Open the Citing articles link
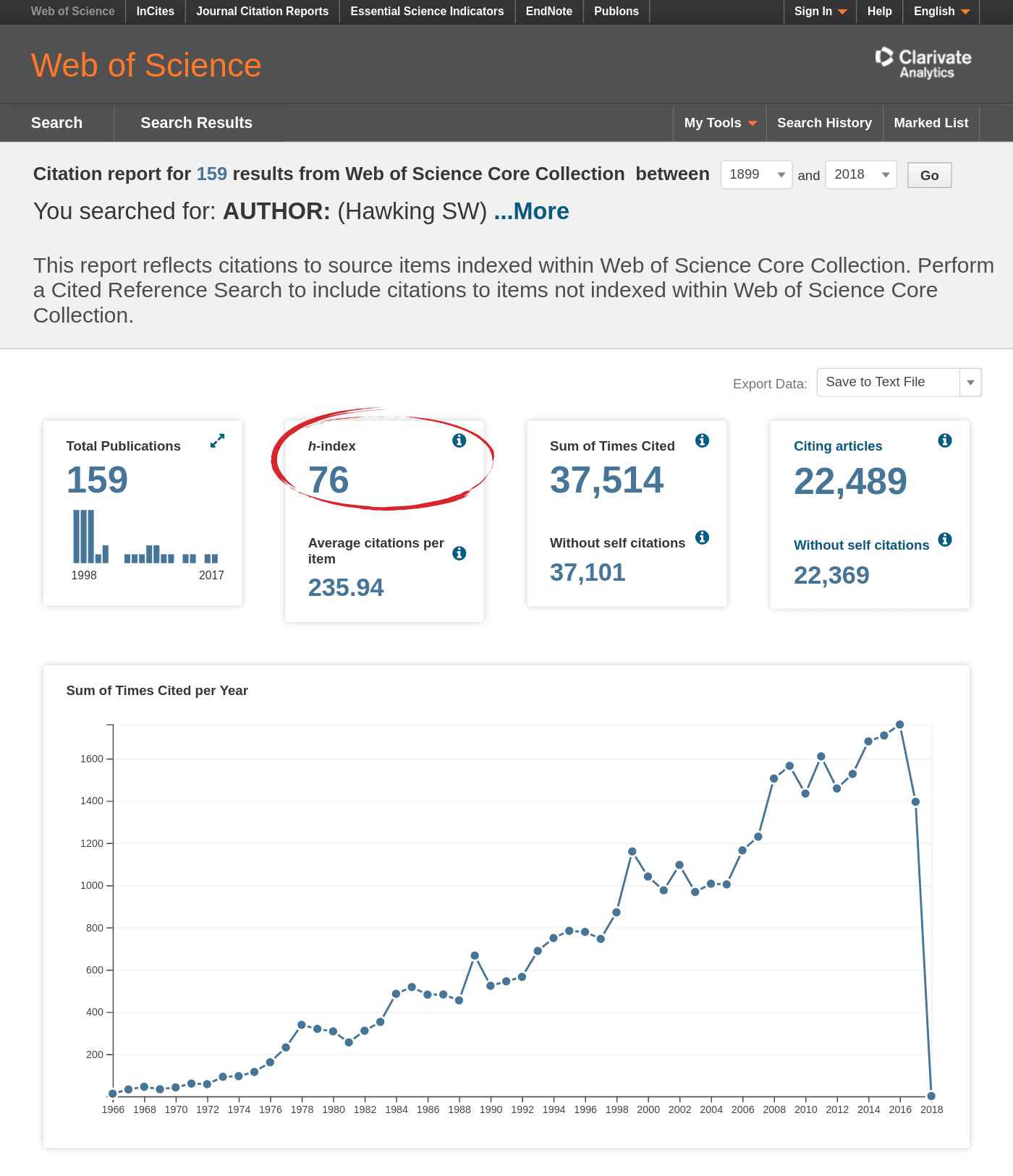Screen dimensions: 1013x1176 (x=838, y=446)
